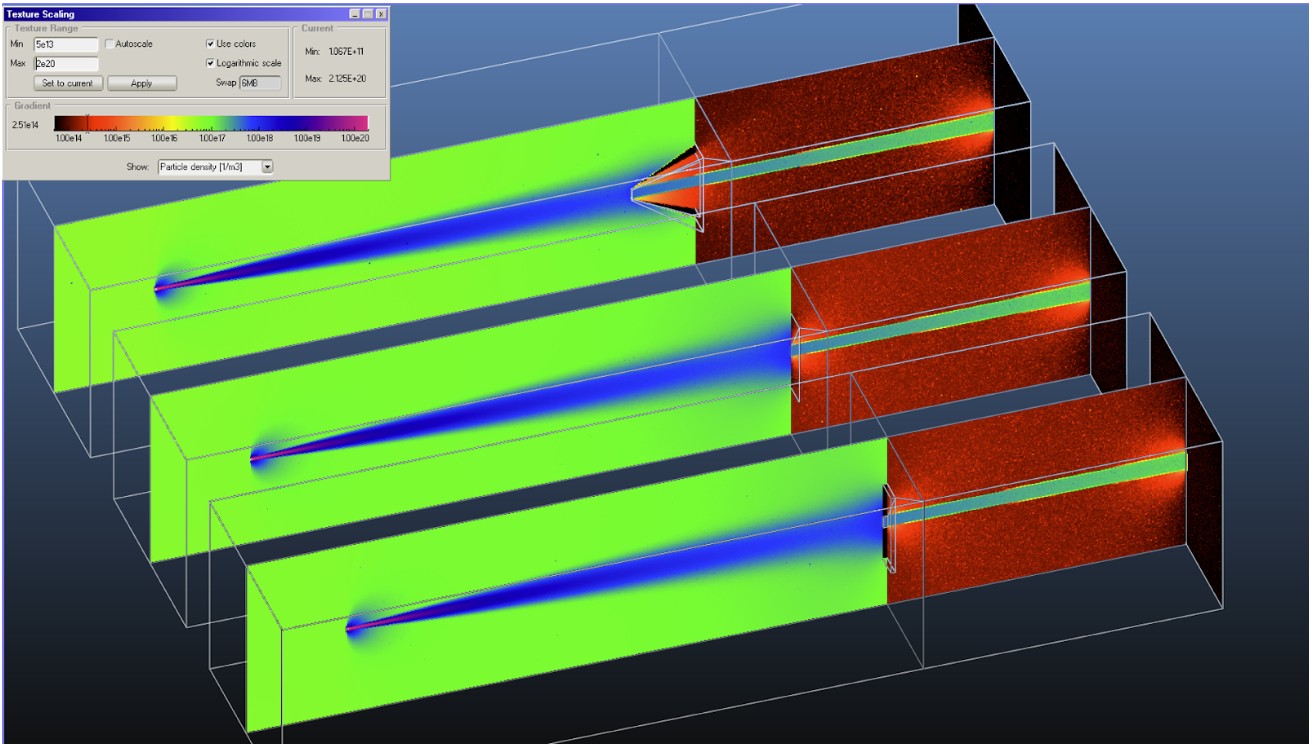This screenshot has height=748, width=1312.
Task: Click the Particle density combo box text
Action: point(207,167)
